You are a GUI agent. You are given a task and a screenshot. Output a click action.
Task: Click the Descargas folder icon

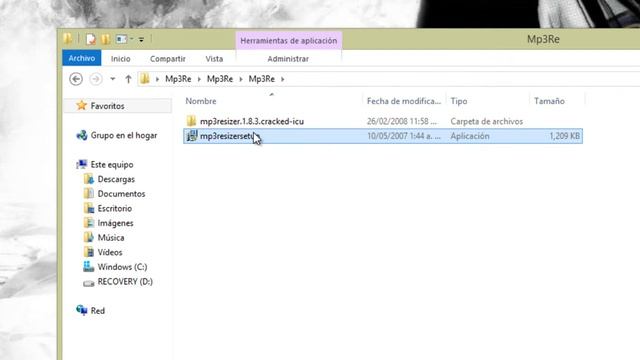click(x=89, y=179)
